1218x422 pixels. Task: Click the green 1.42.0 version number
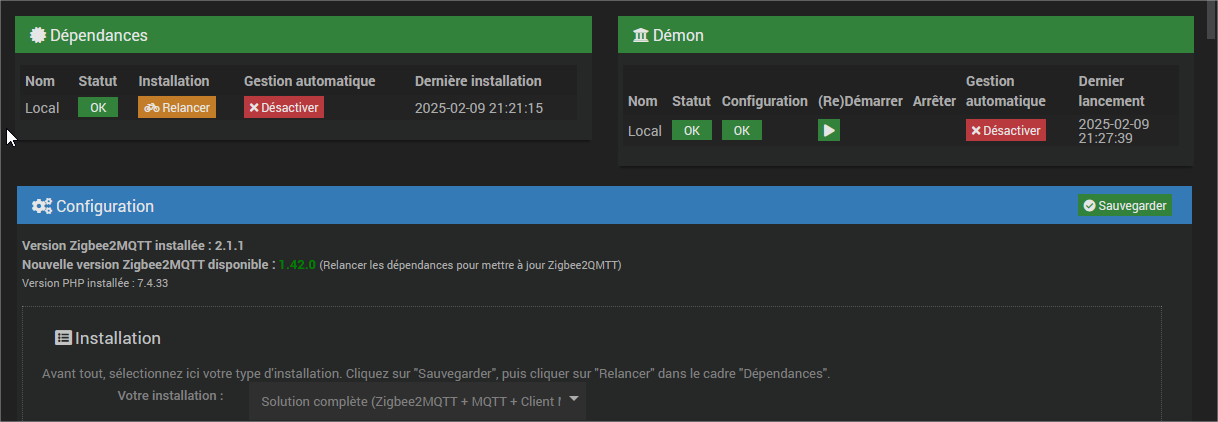pyautogui.click(x=297, y=265)
